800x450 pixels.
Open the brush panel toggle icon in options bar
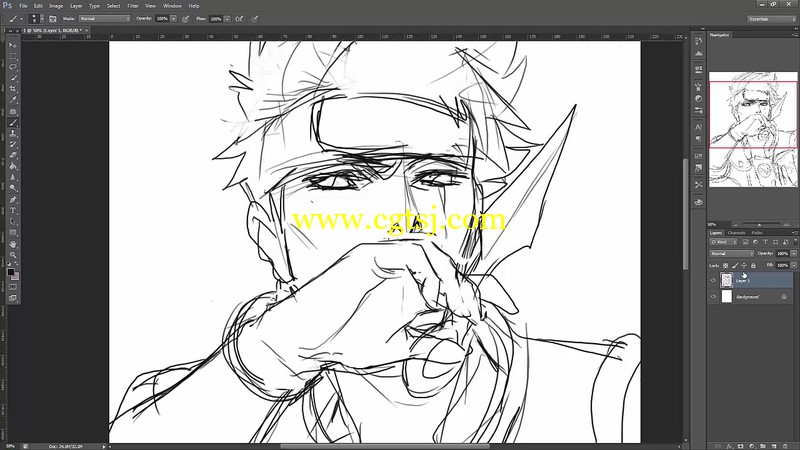pos(53,19)
